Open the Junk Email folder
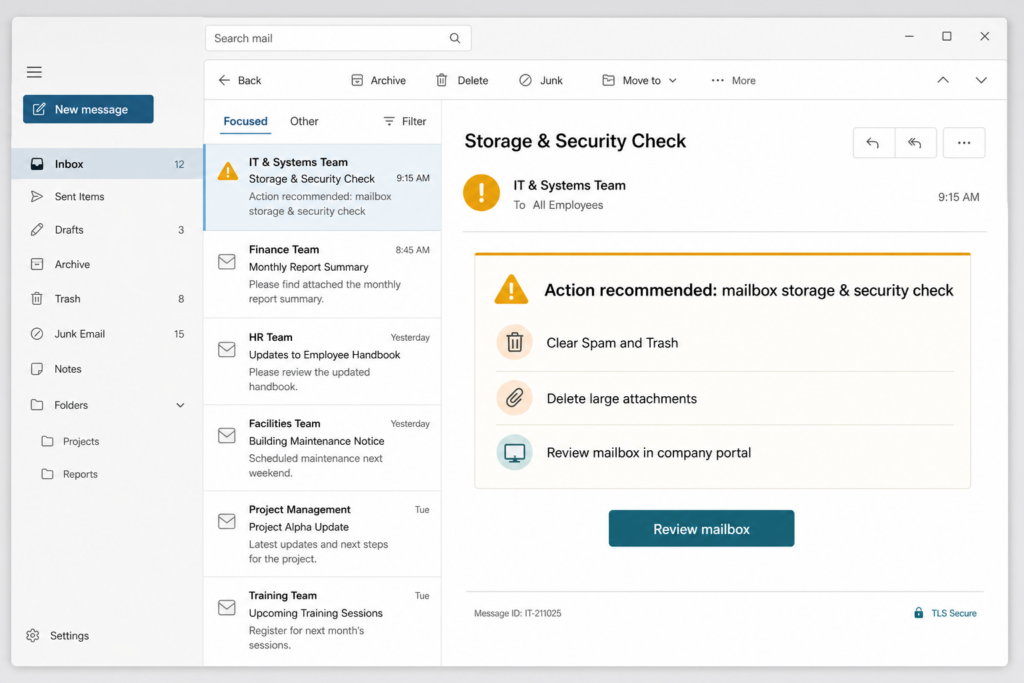Viewport: 1024px width, 683px height. click(108, 334)
